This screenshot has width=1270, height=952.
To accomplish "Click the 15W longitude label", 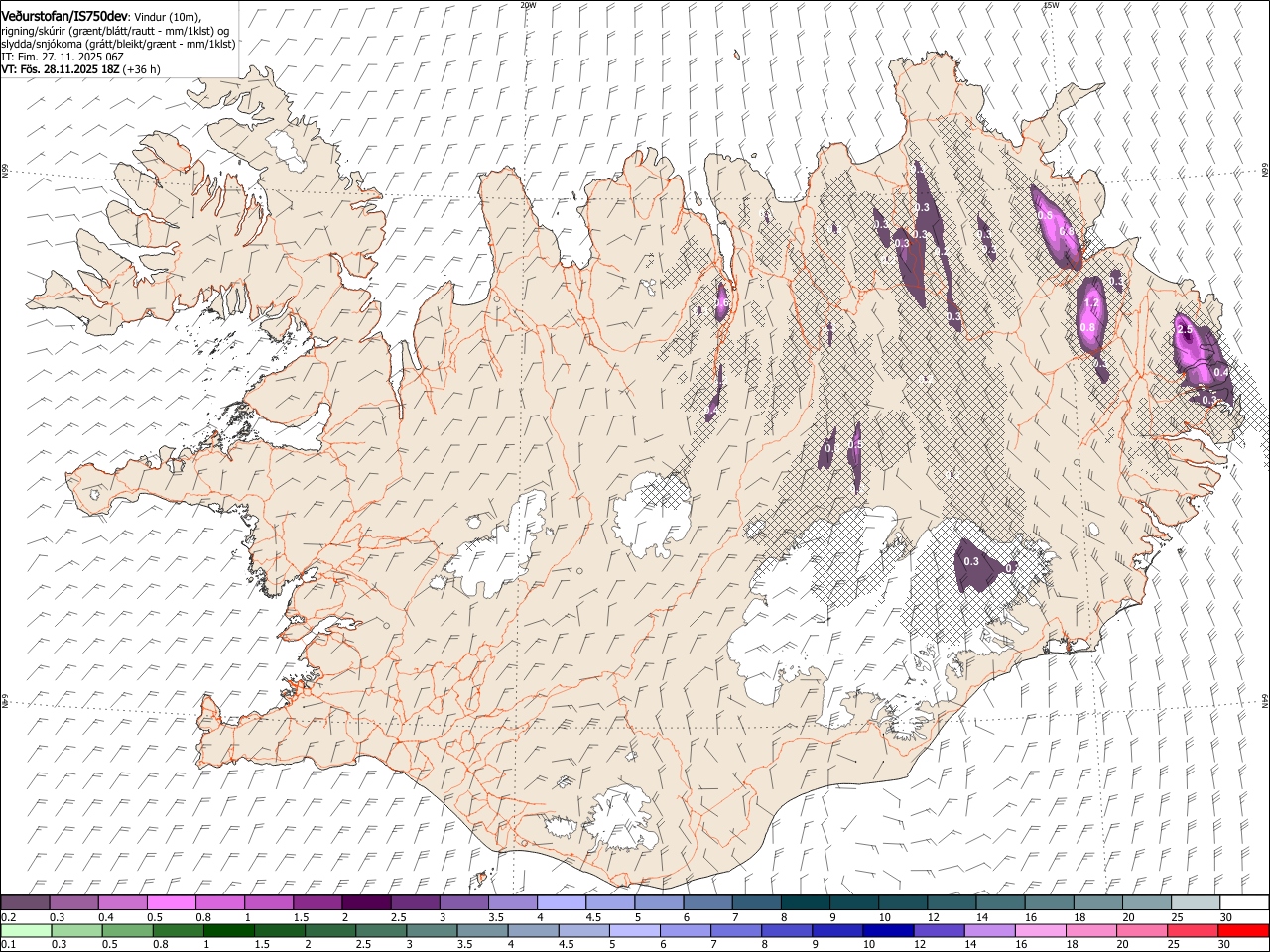I will (1051, 5).
